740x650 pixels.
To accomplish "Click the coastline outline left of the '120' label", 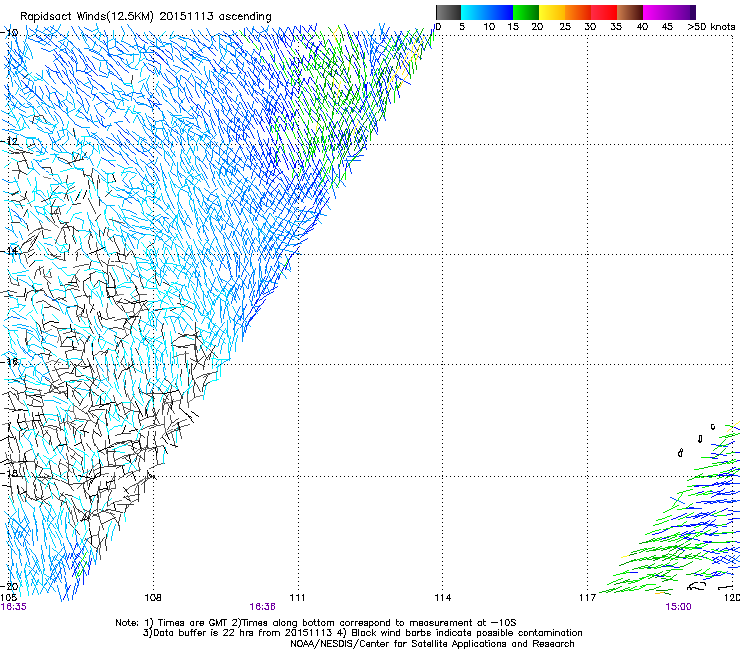I will pos(697,586).
